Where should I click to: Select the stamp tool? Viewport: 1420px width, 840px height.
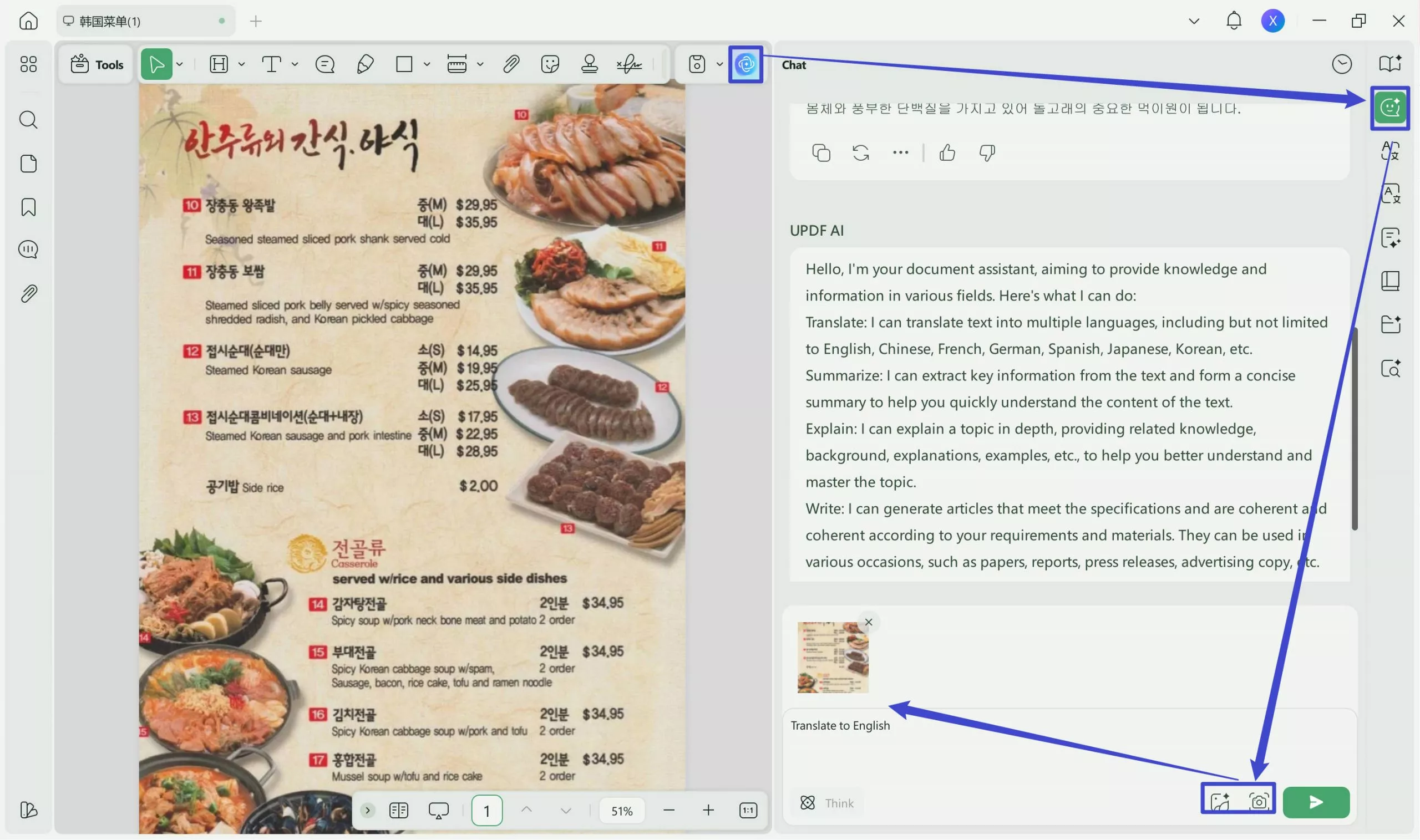click(590, 64)
